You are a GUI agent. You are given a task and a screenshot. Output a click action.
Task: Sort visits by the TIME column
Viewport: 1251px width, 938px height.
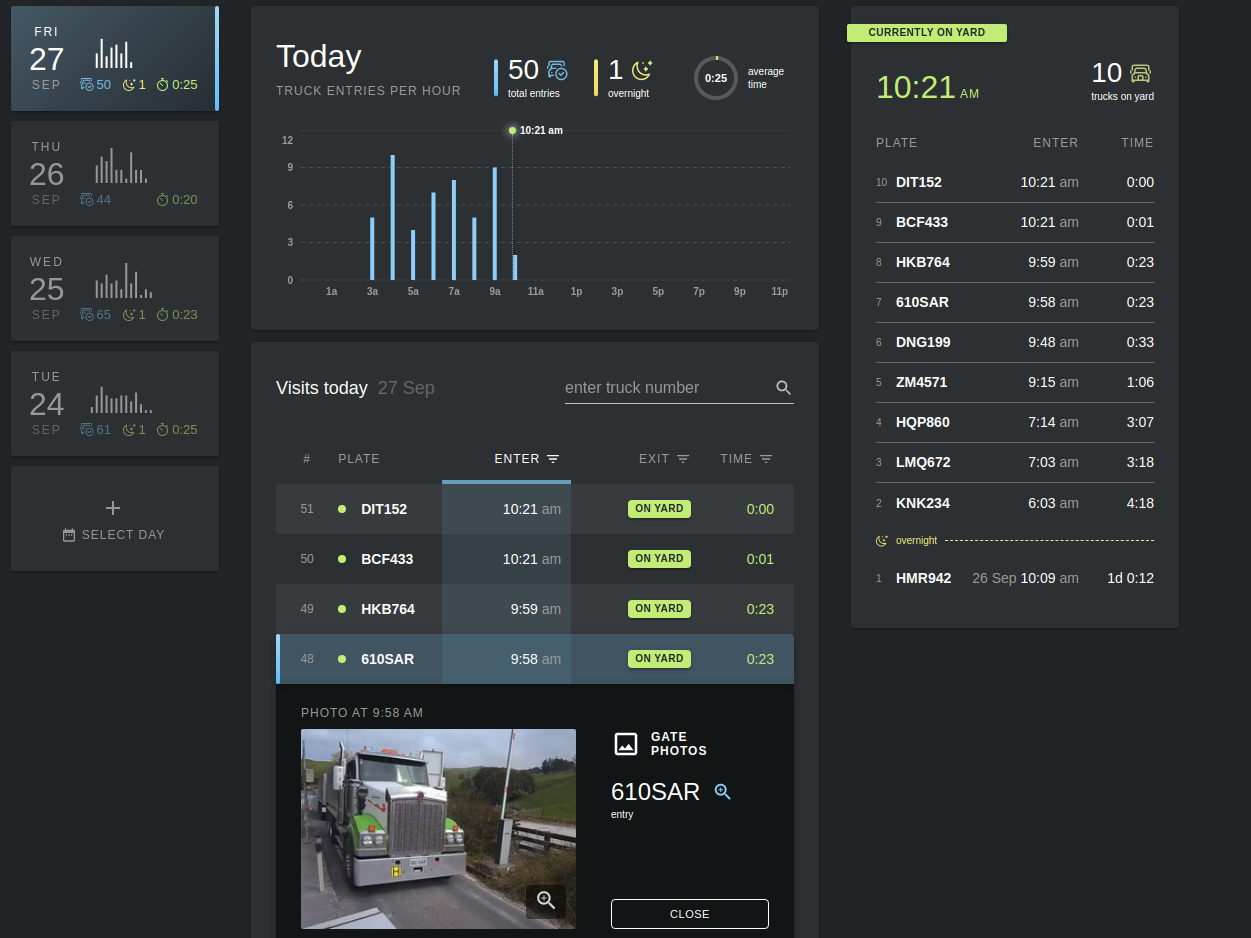[746, 459]
